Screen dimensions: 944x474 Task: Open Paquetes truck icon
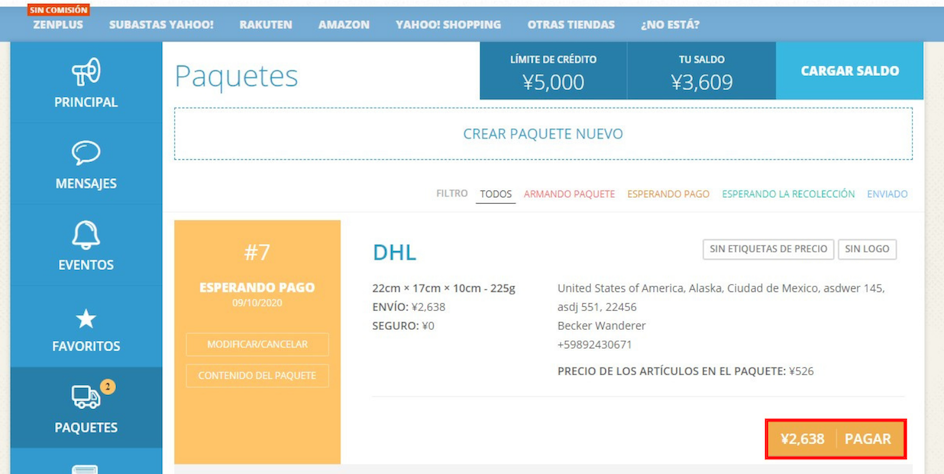86,396
